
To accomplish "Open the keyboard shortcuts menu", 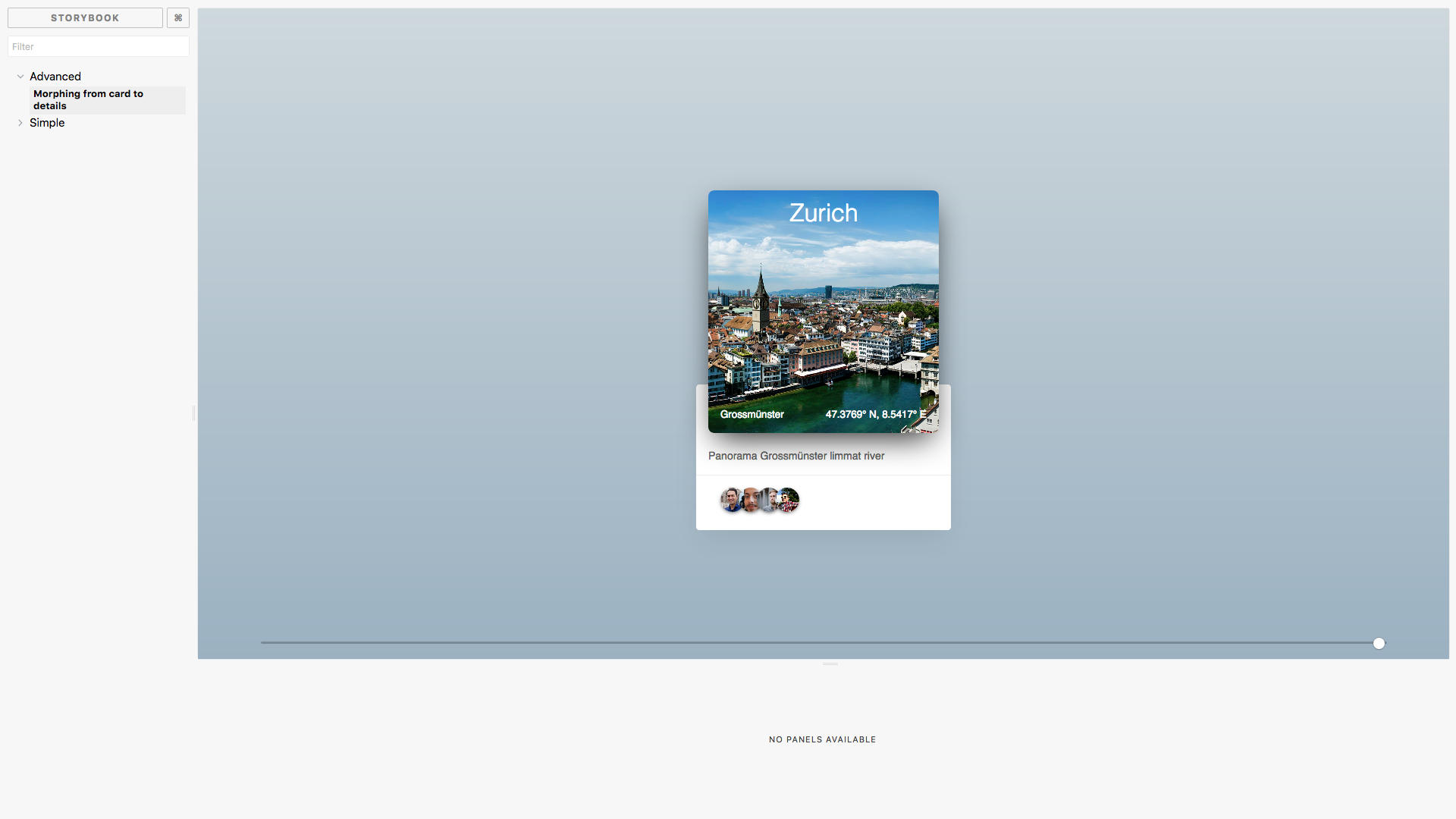I will [177, 17].
